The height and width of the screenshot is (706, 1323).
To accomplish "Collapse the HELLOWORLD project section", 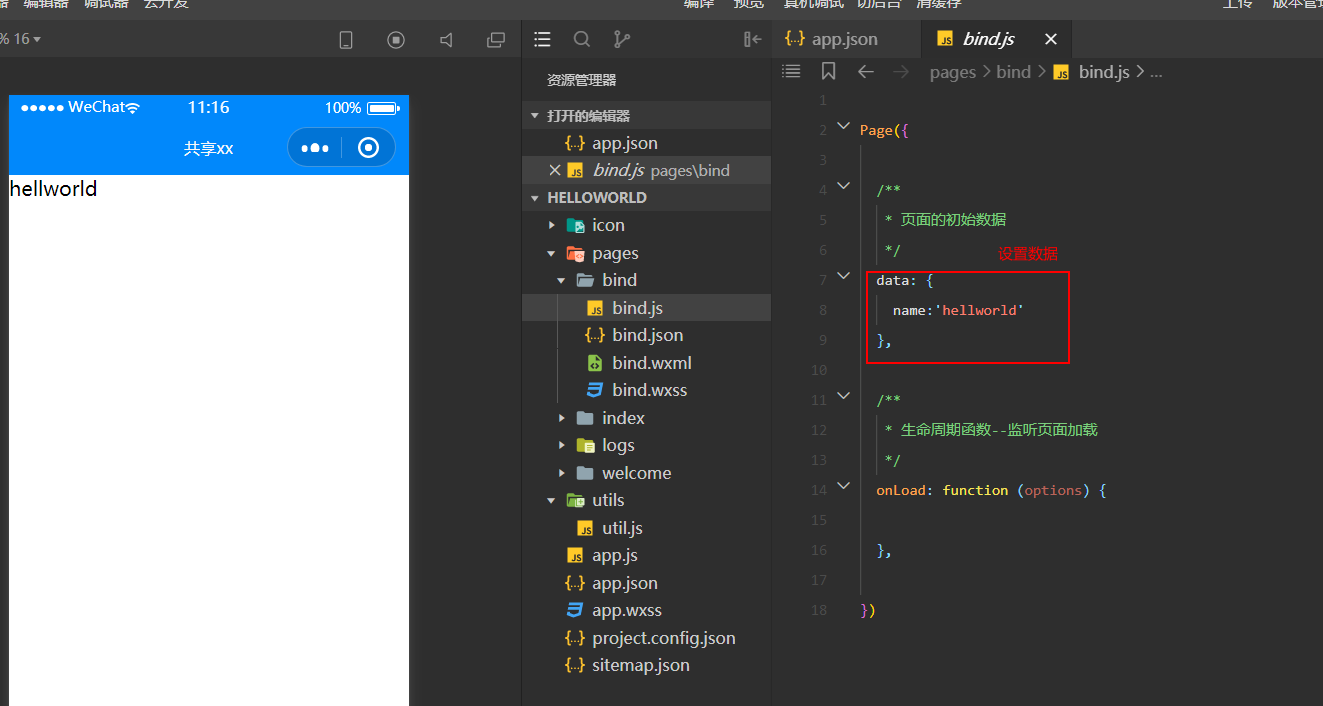I will click(535, 198).
